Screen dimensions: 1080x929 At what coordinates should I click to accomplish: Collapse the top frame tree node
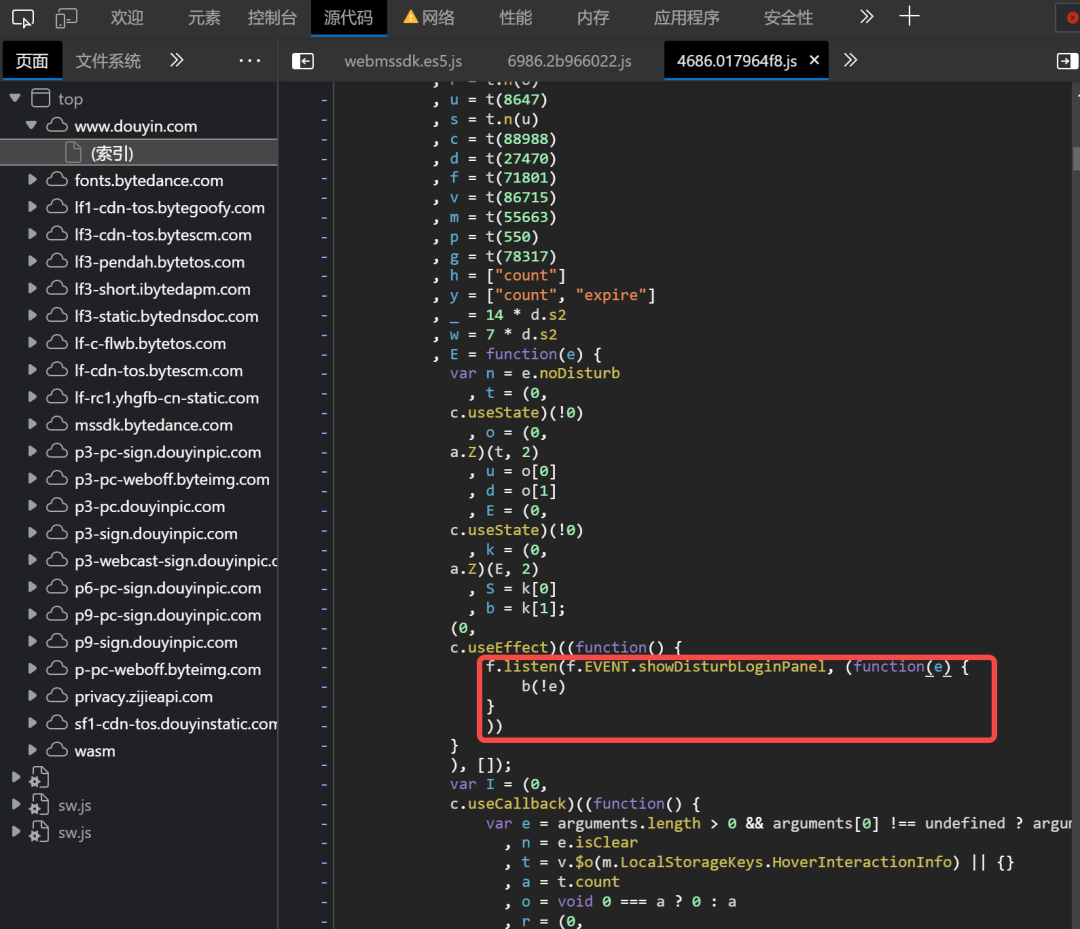coord(14,98)
